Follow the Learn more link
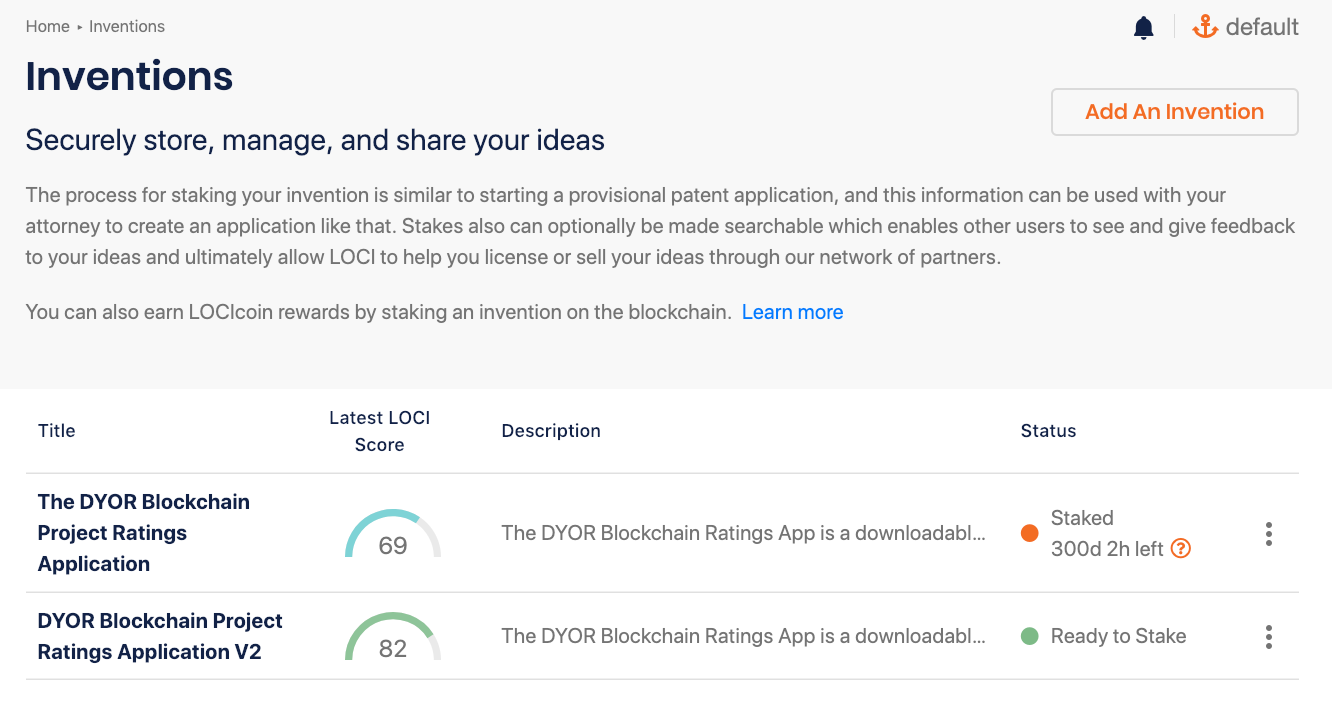 point(792,312)
